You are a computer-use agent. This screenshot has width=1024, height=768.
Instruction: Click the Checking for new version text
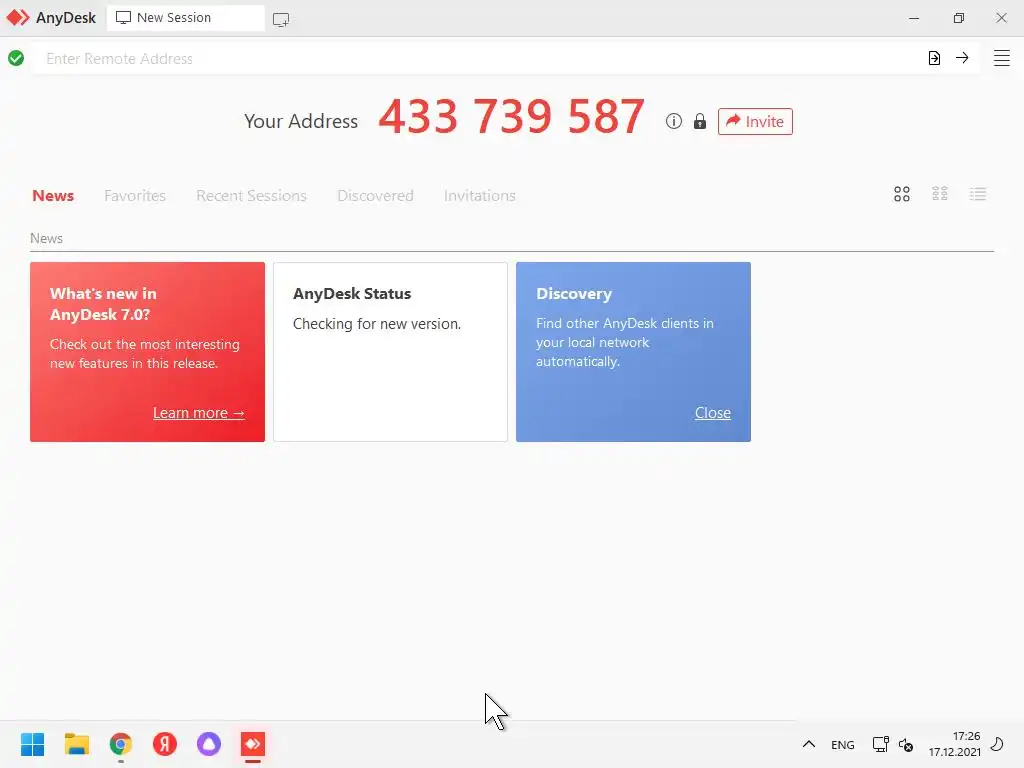click(x=377, y=324)
